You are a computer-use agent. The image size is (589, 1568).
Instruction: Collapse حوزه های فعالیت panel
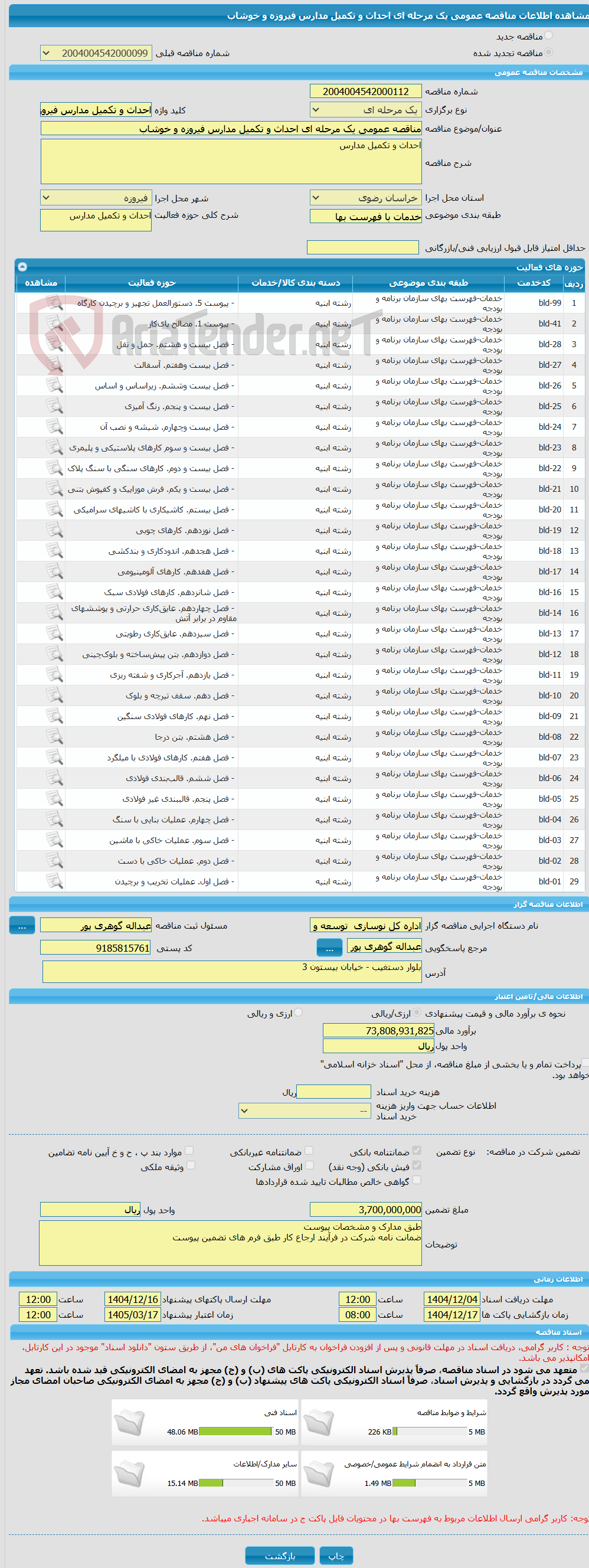coord(22,267)
